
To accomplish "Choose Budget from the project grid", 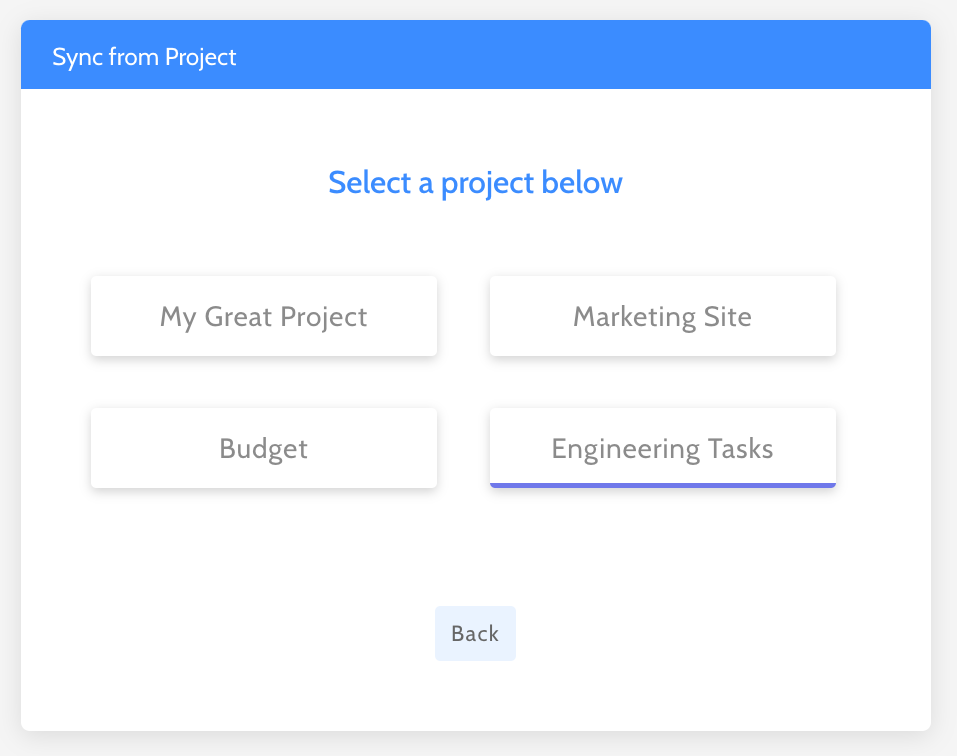I will (263, 448).
